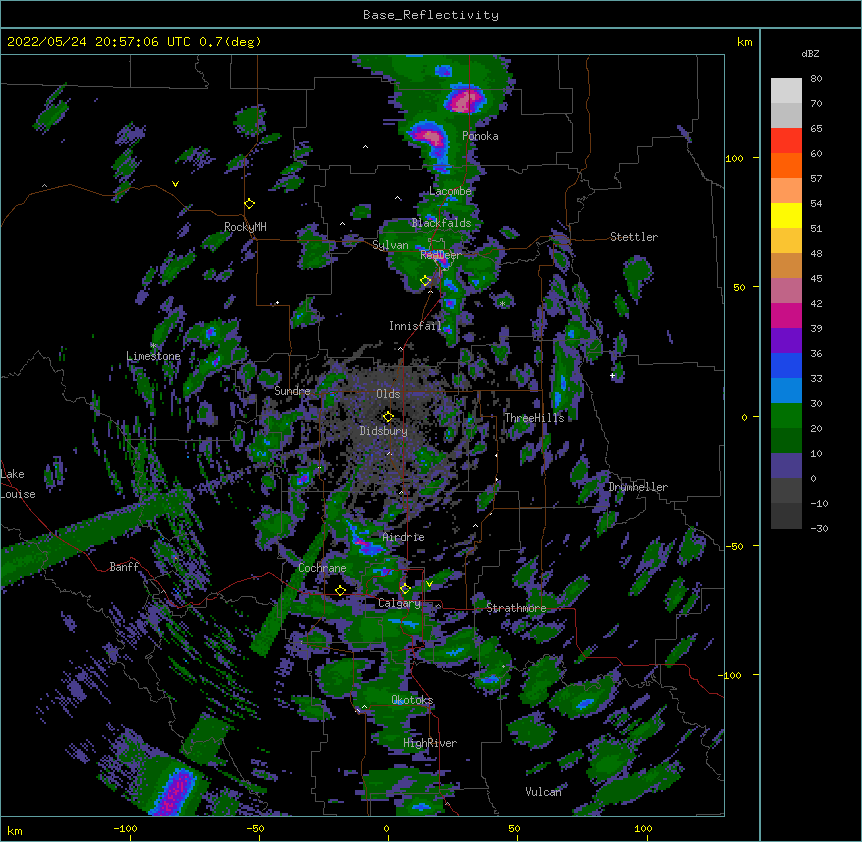Click the yellow diamond marker near RockyMH
This screenshot has height=842, width=862.
(x=249, y=204)
